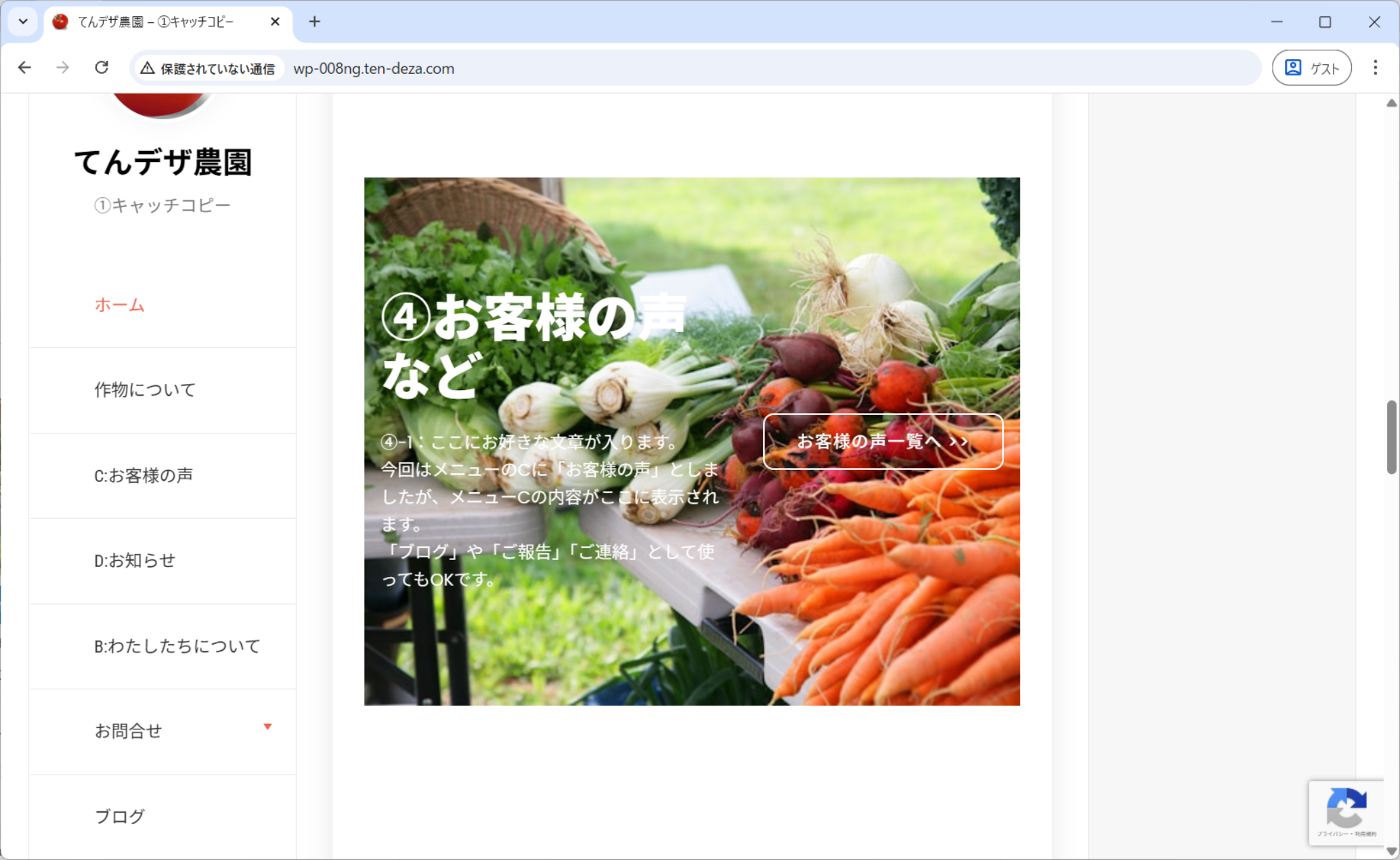Close the てんデザ農園 tab

point(275,22)
